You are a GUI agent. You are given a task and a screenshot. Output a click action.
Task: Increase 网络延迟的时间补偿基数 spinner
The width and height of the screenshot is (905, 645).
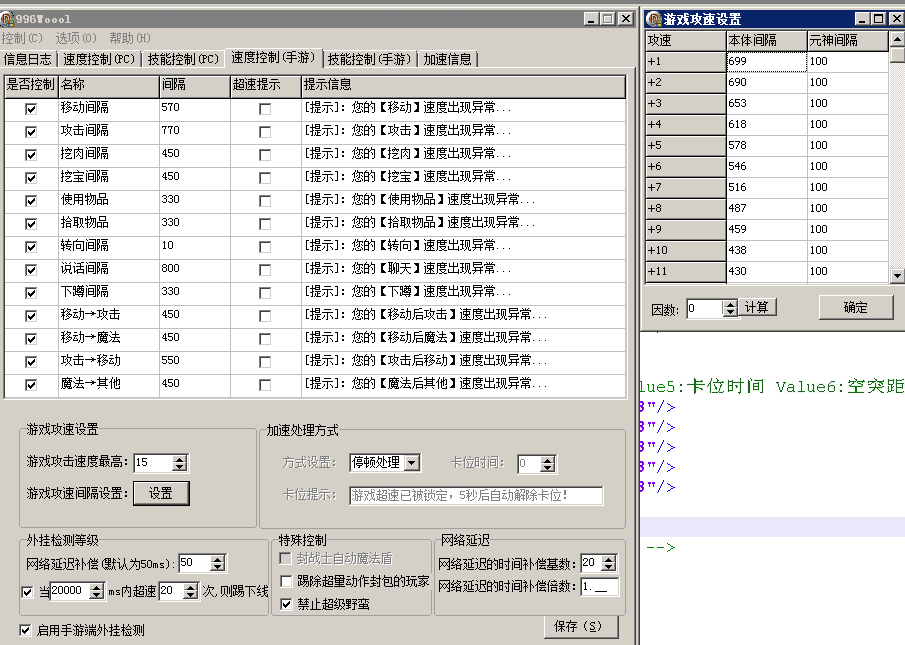point(608,559)
